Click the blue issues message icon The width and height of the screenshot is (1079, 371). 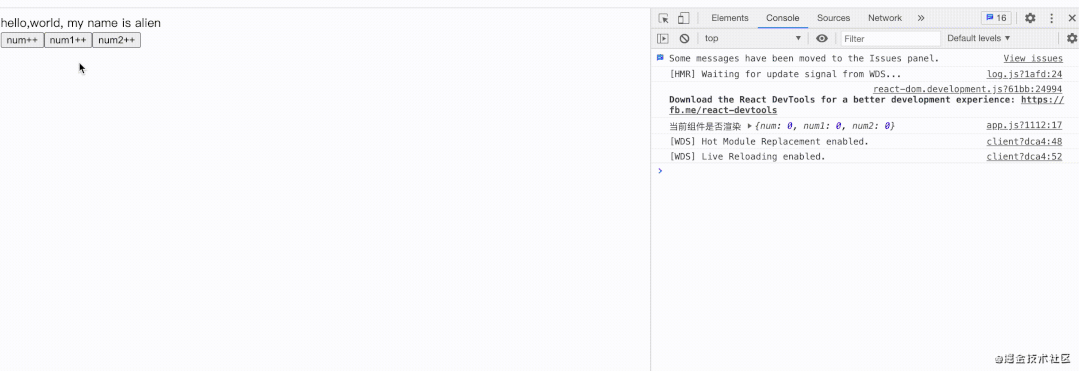(x=660, y=59)
